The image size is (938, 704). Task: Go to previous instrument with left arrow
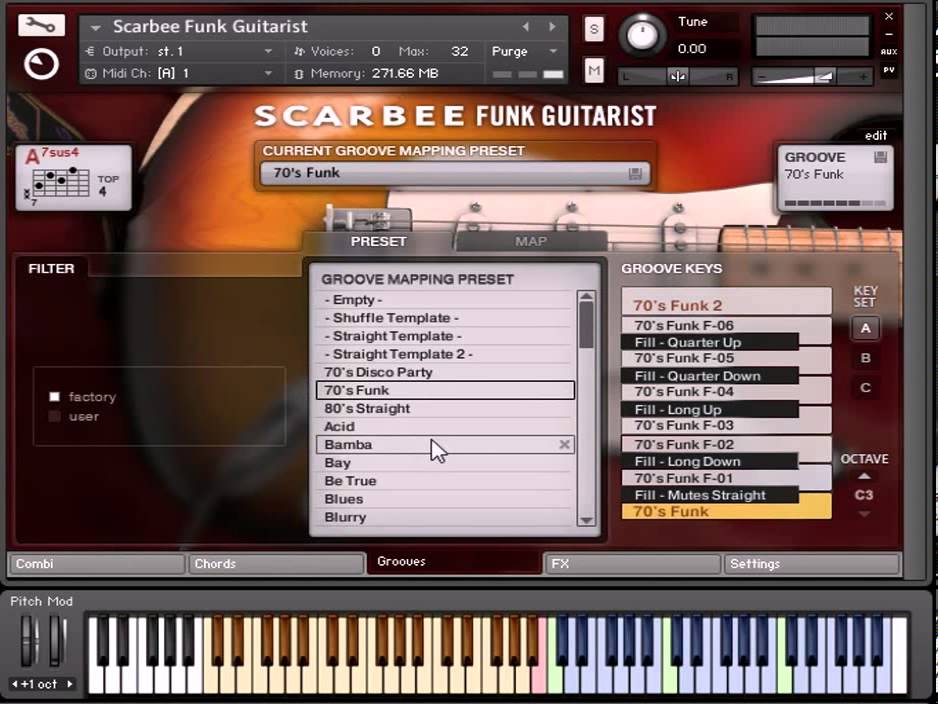(x=526, y=26)
